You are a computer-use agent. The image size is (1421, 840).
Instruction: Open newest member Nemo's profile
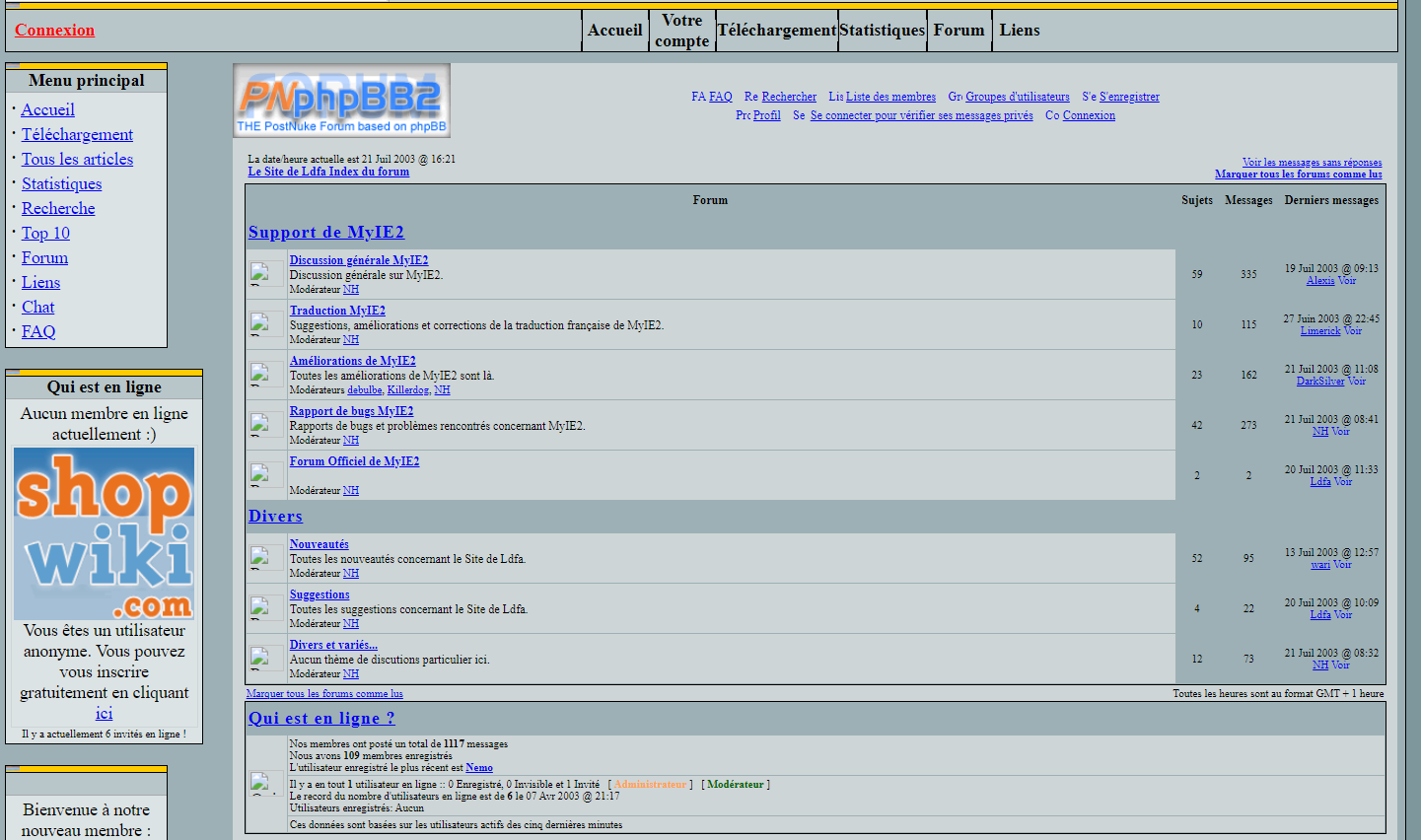(x=479, y=768)
